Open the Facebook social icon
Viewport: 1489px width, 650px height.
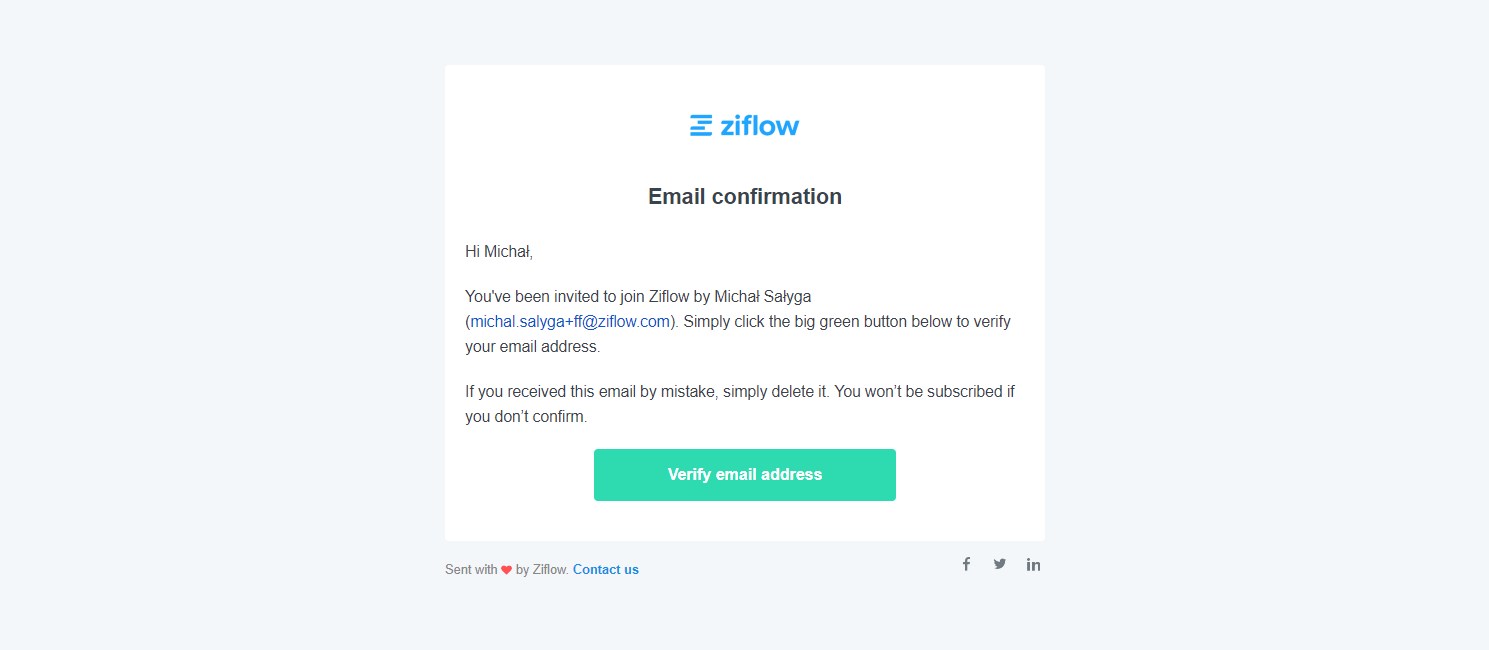click(x=966, y=564)
